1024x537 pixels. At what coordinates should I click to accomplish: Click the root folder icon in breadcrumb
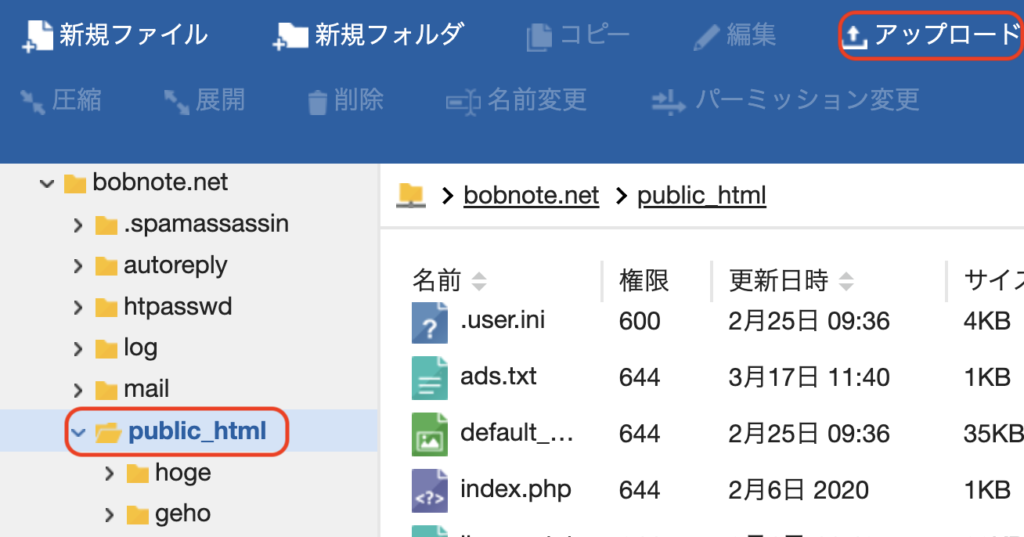pos(411,195)
